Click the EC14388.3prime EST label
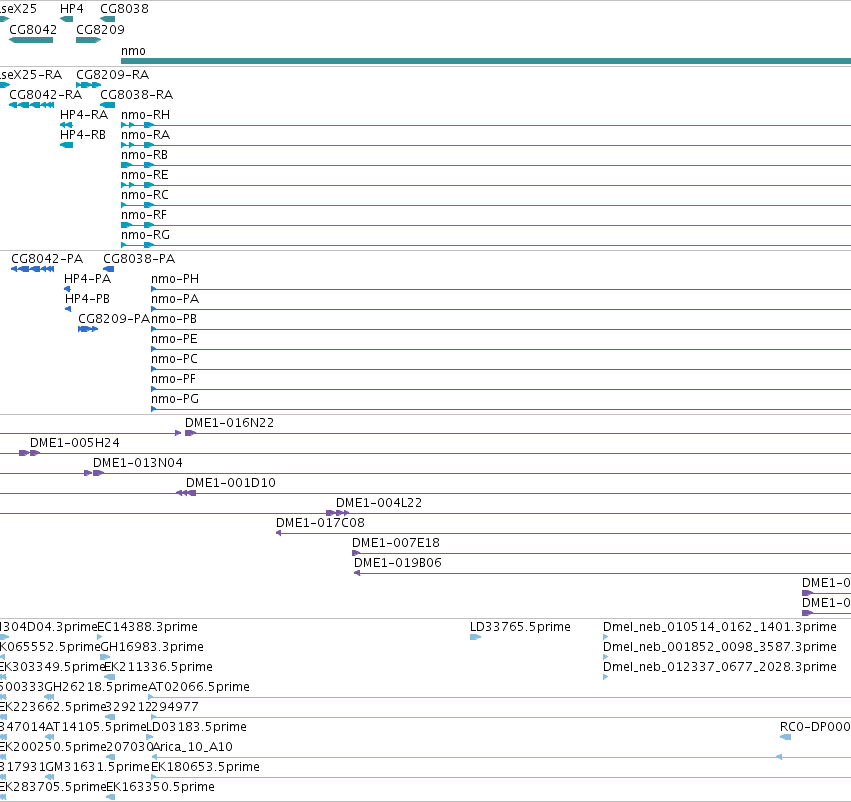 pyautogui.click(x=147, y=627)
